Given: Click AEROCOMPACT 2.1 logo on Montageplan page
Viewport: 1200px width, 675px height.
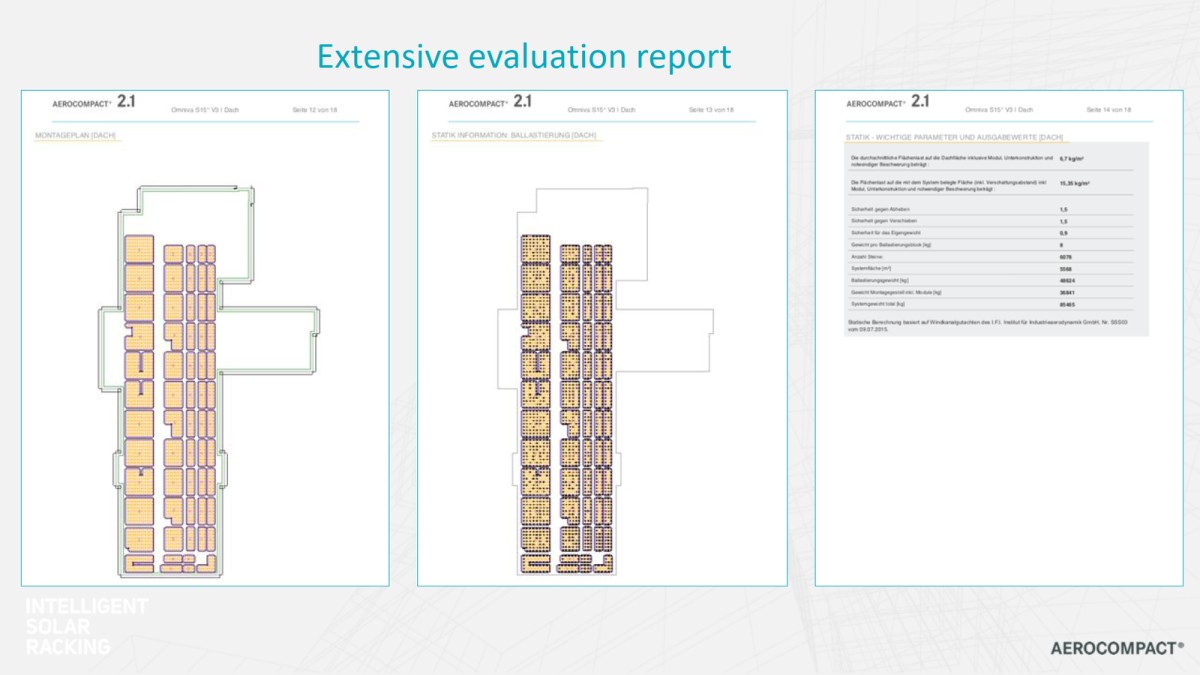Looking at the screenshot, I should click(x=94, y=102).
